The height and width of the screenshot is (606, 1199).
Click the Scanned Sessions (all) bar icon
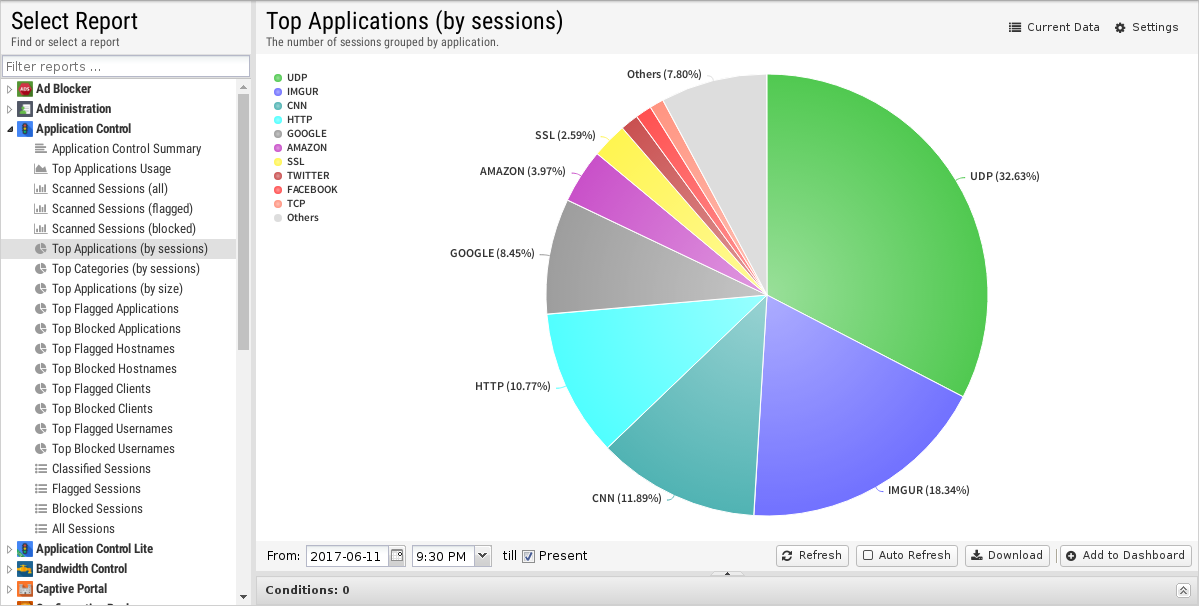click(41, 188)
